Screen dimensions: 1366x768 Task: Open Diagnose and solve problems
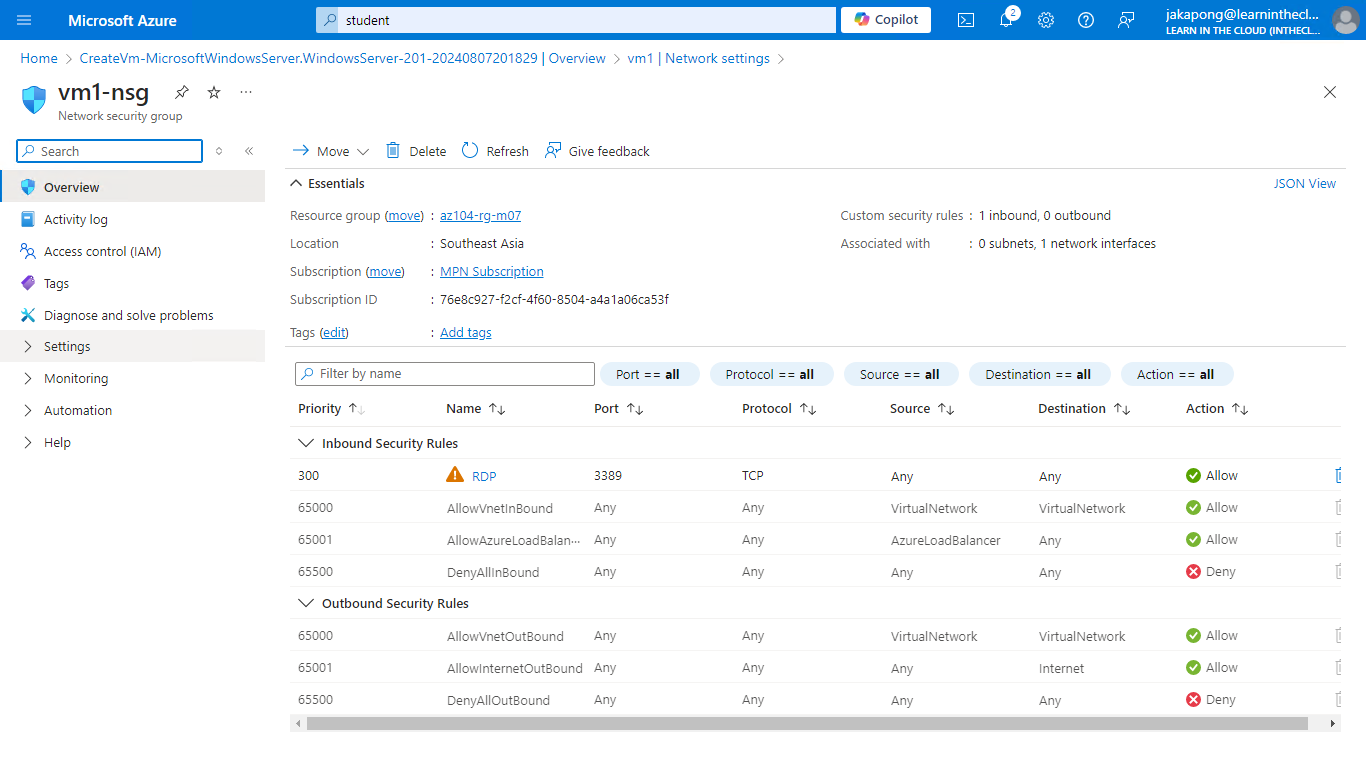click(132, 315)
